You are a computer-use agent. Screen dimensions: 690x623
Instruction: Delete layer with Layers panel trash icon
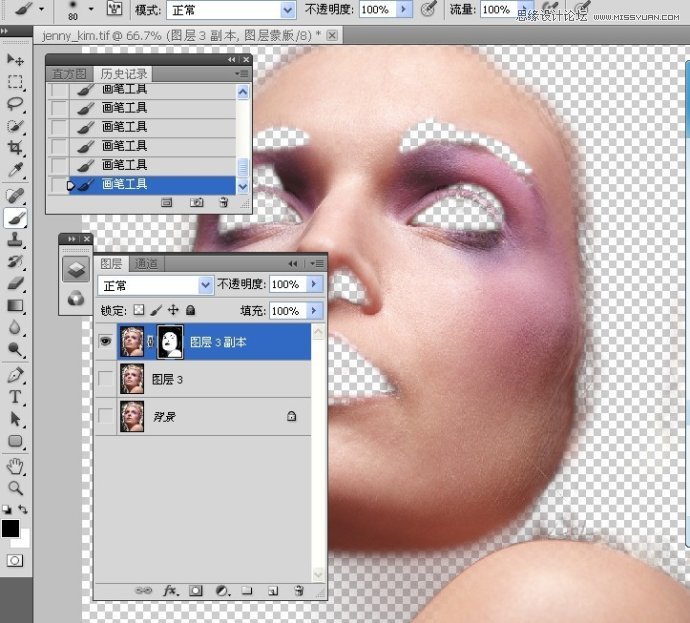point(299,590)
